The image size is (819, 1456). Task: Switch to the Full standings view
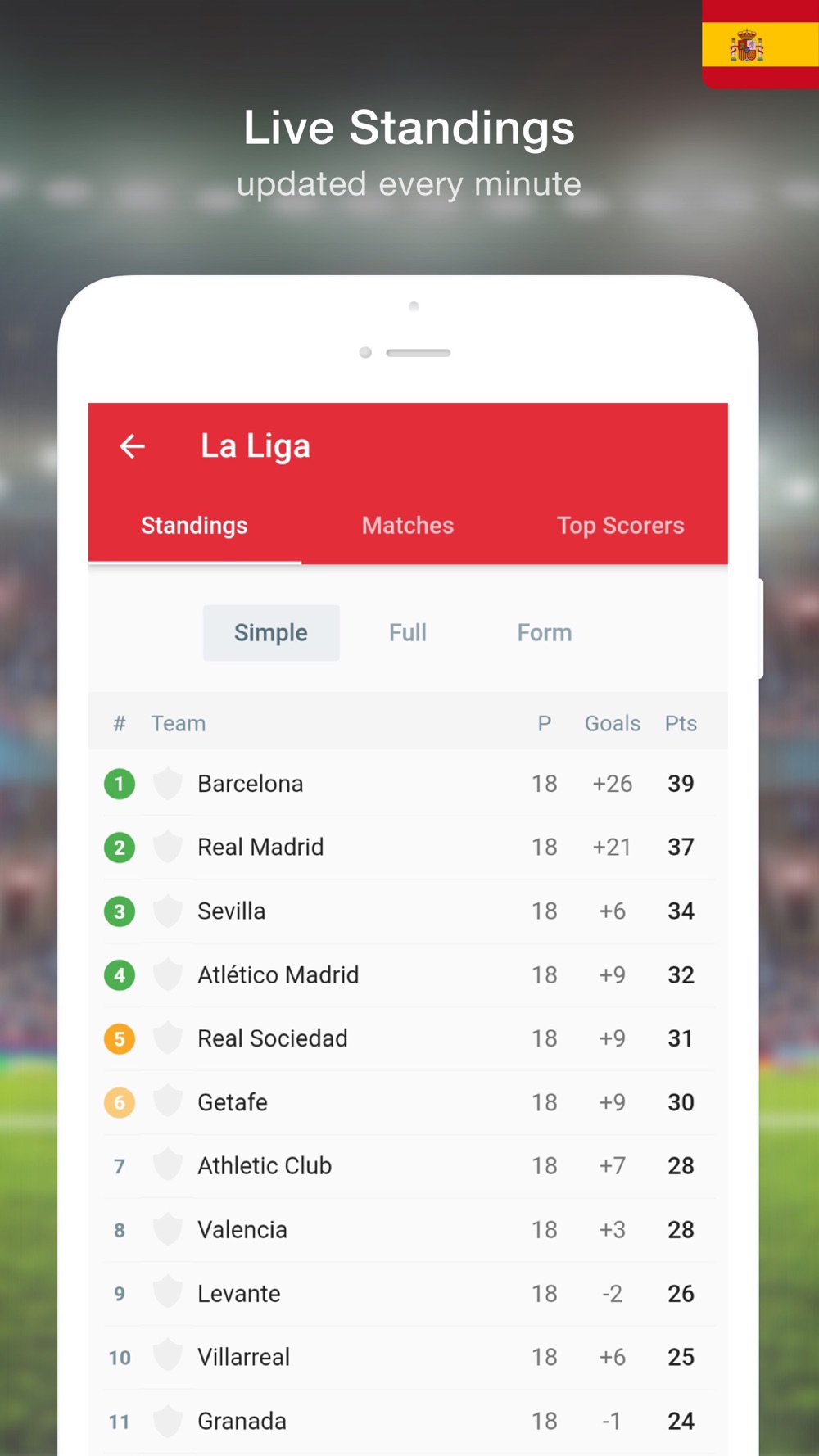coord(408,633)
